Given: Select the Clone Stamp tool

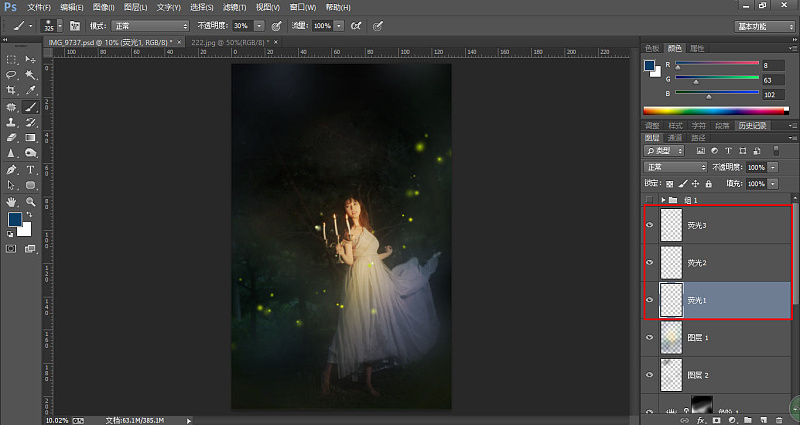Looking at the screenshot, I should 11,122.
